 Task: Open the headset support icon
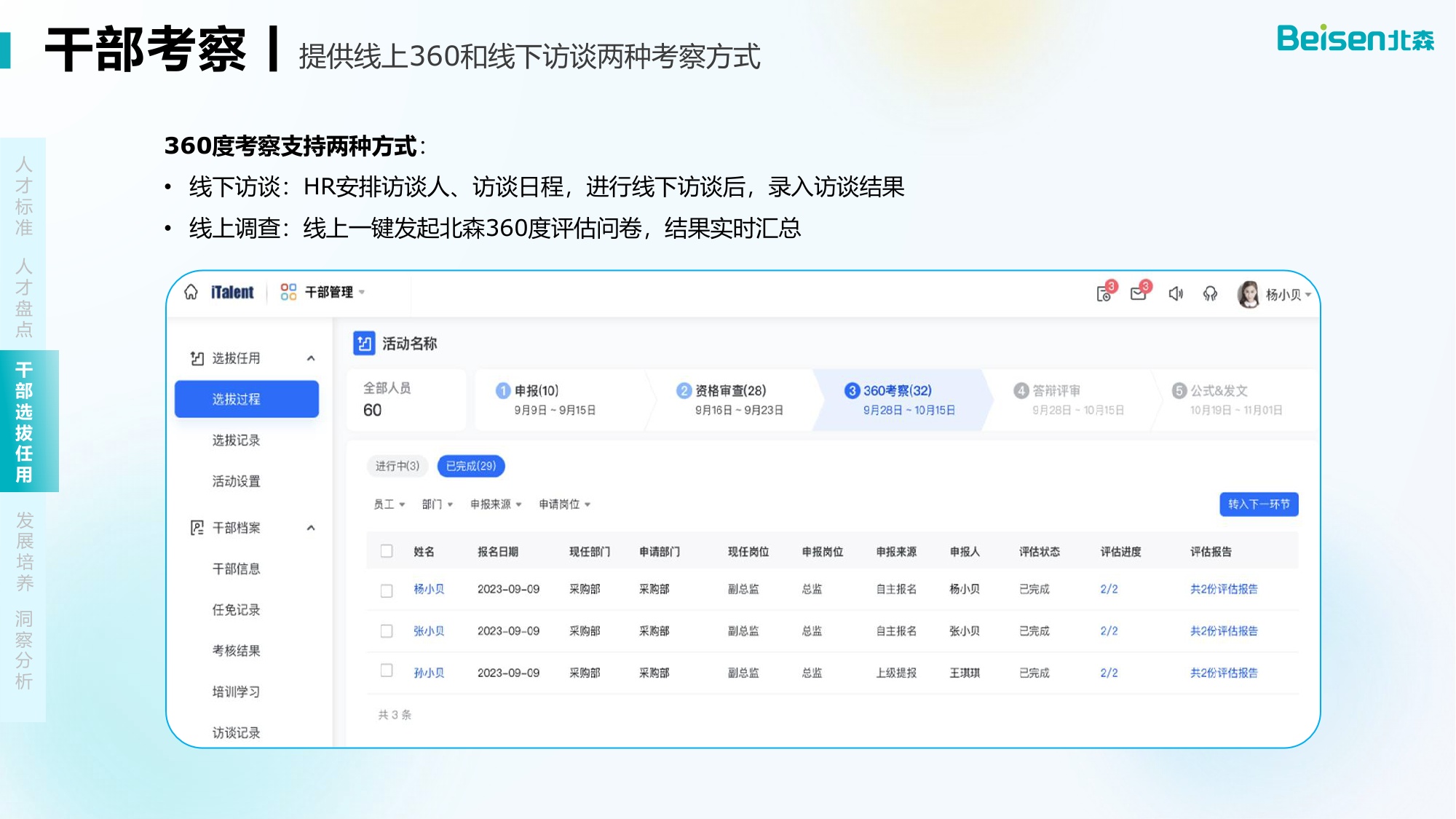pos(1210,293)
